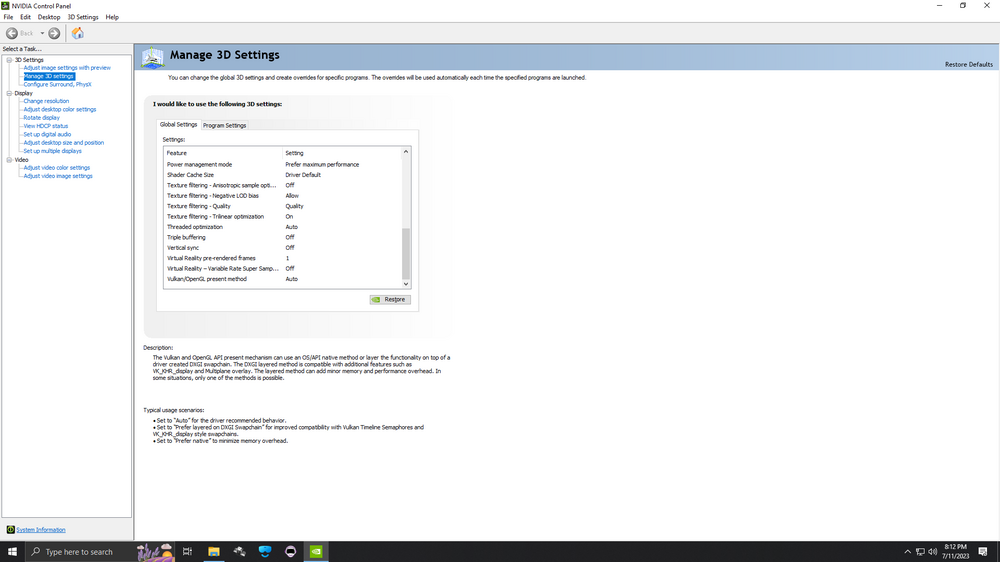This screenshot has width=1000, height=562.
Task: Switch to Global Settings tab
Action: pyautogui.click(x=179, y=124)
